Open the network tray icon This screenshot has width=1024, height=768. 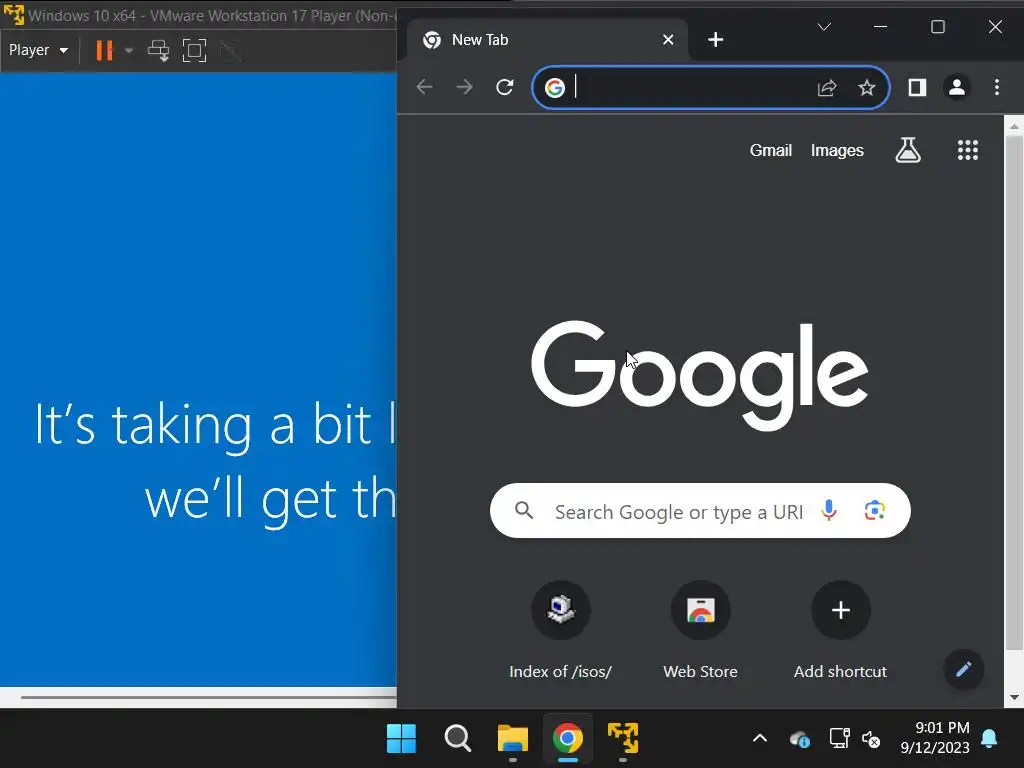(839, 739)
